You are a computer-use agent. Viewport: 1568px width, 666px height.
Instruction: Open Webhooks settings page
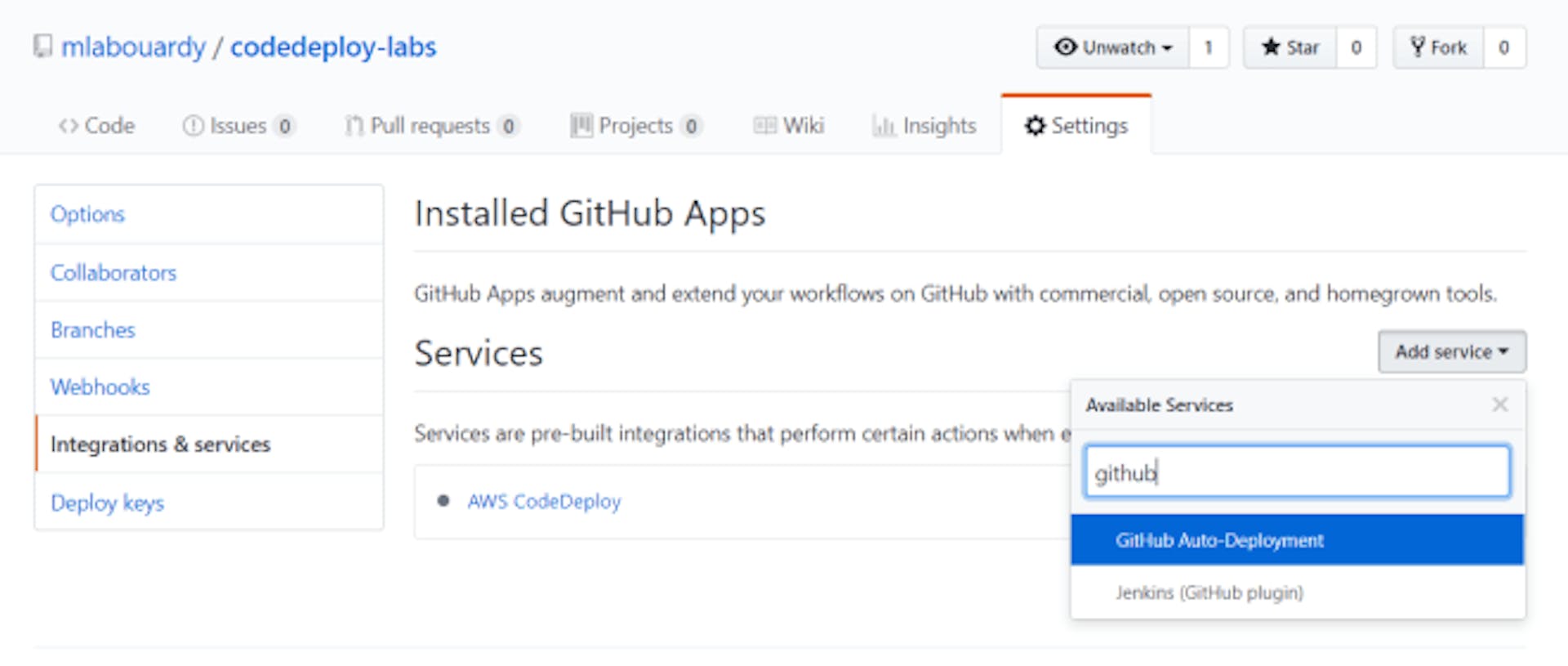pos(209,387)
